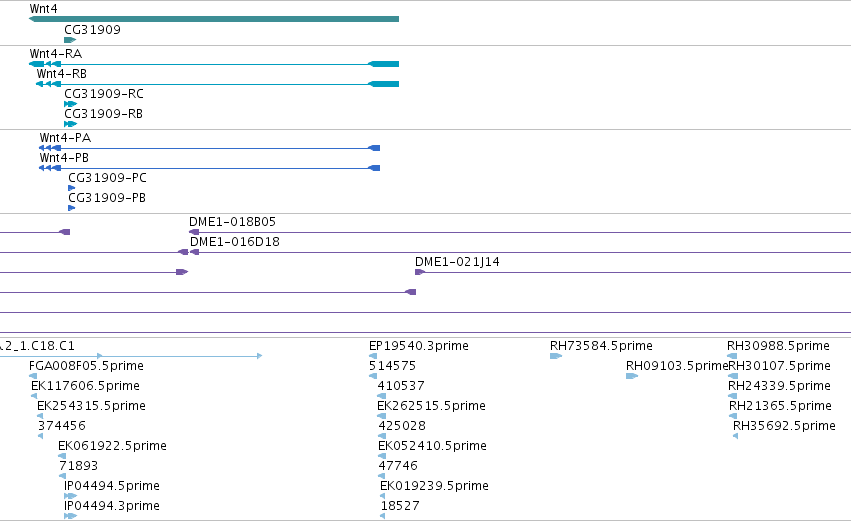This screenshot has width=851, height=521.
Task: Click the EK254315.5prime label
Action: click(x=91, y=406)
